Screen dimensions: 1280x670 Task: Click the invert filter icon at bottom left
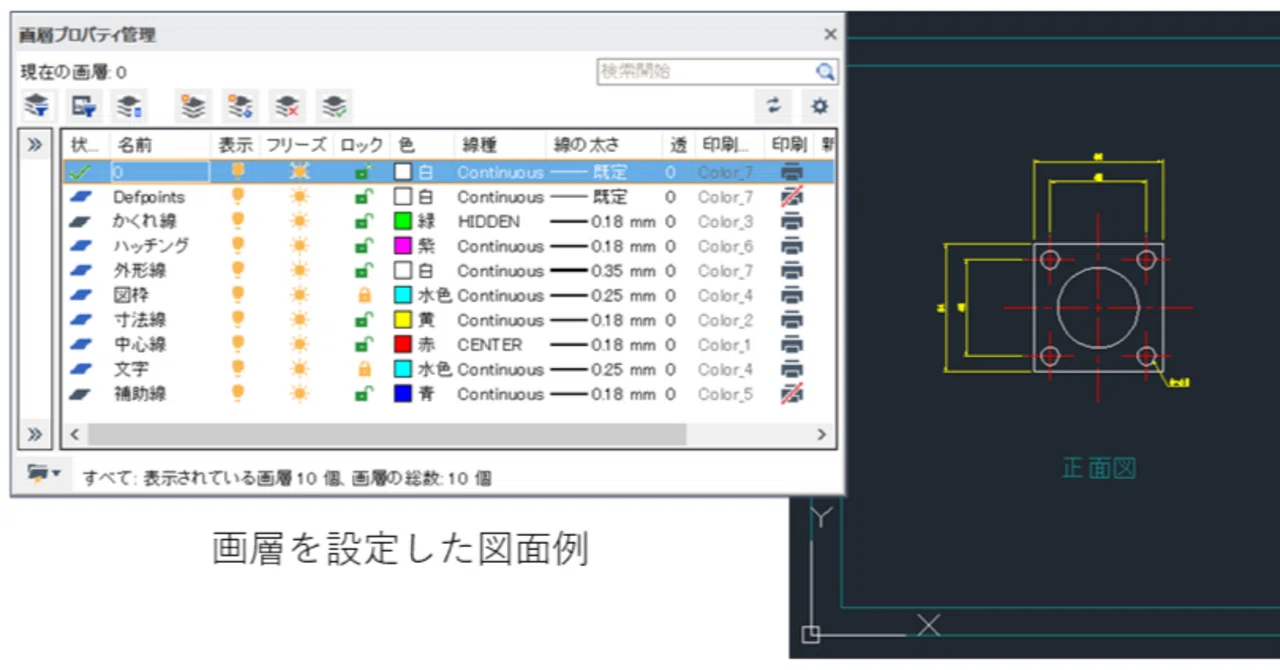[39, 472]
